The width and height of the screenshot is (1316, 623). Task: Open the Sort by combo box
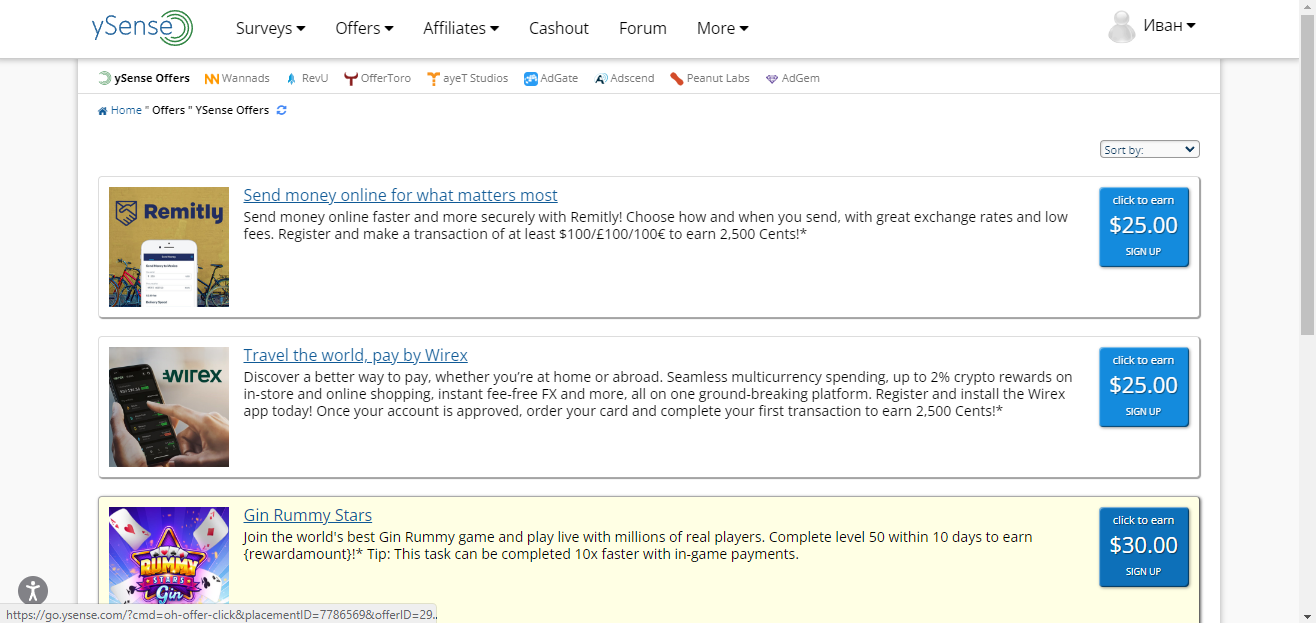[1149, 149]
